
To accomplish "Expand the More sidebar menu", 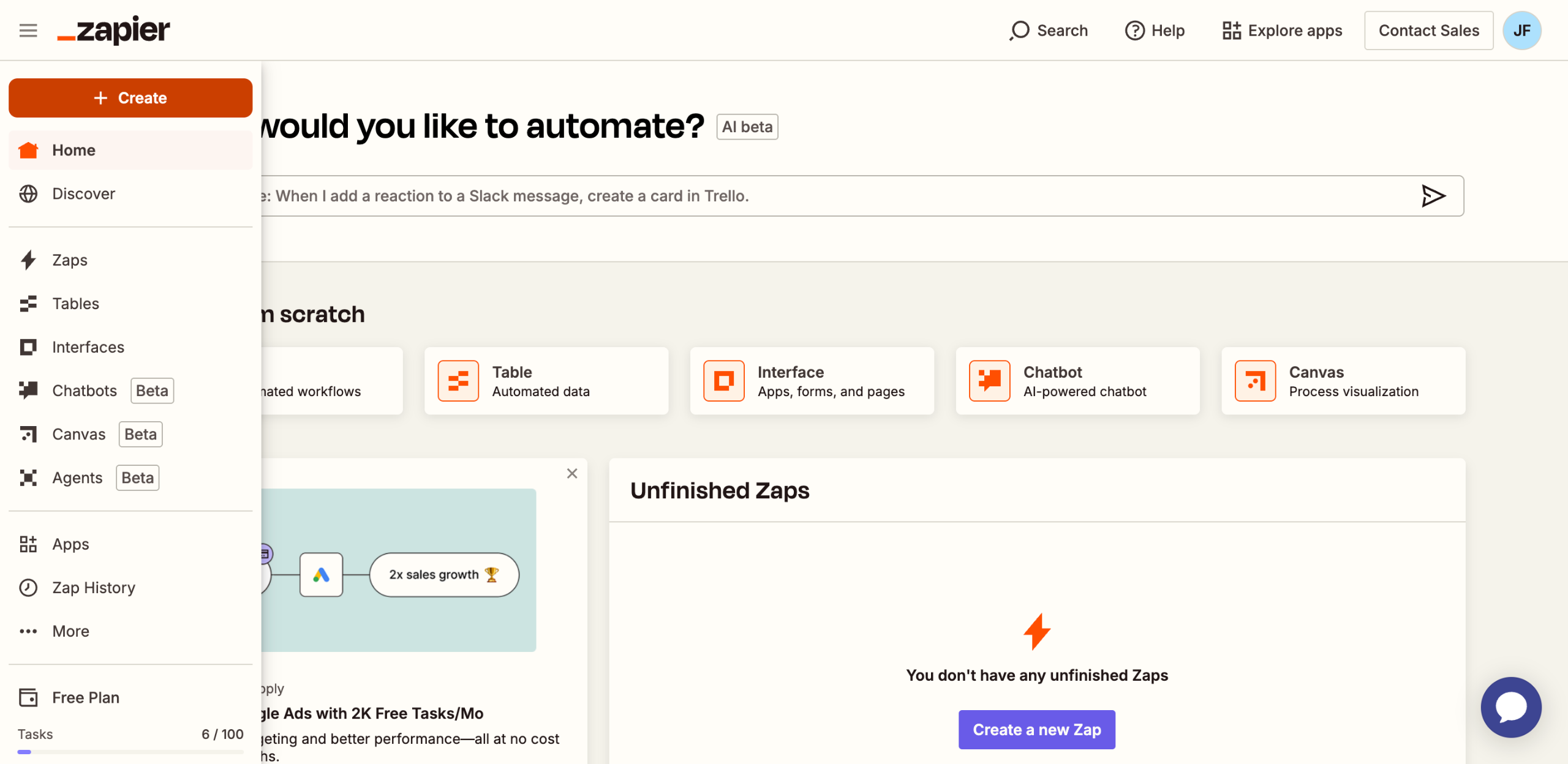I will 70,631.
